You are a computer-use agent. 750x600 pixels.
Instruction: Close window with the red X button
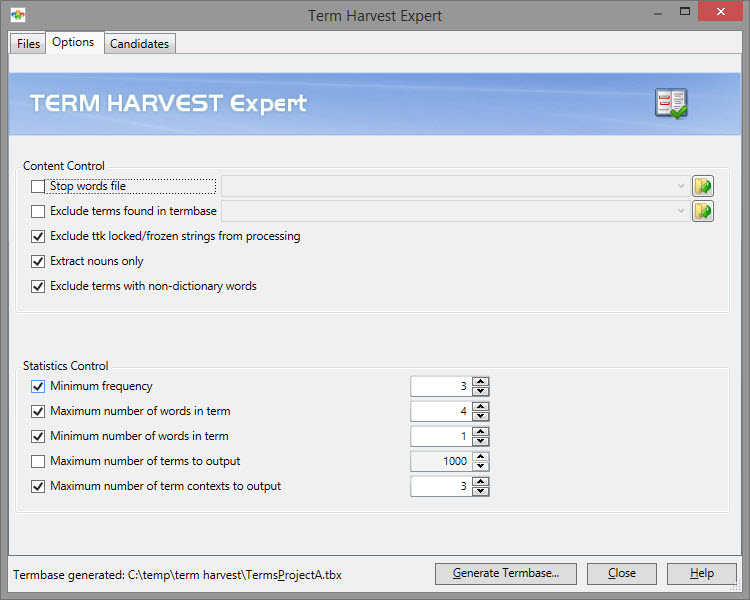coord(720,11)
